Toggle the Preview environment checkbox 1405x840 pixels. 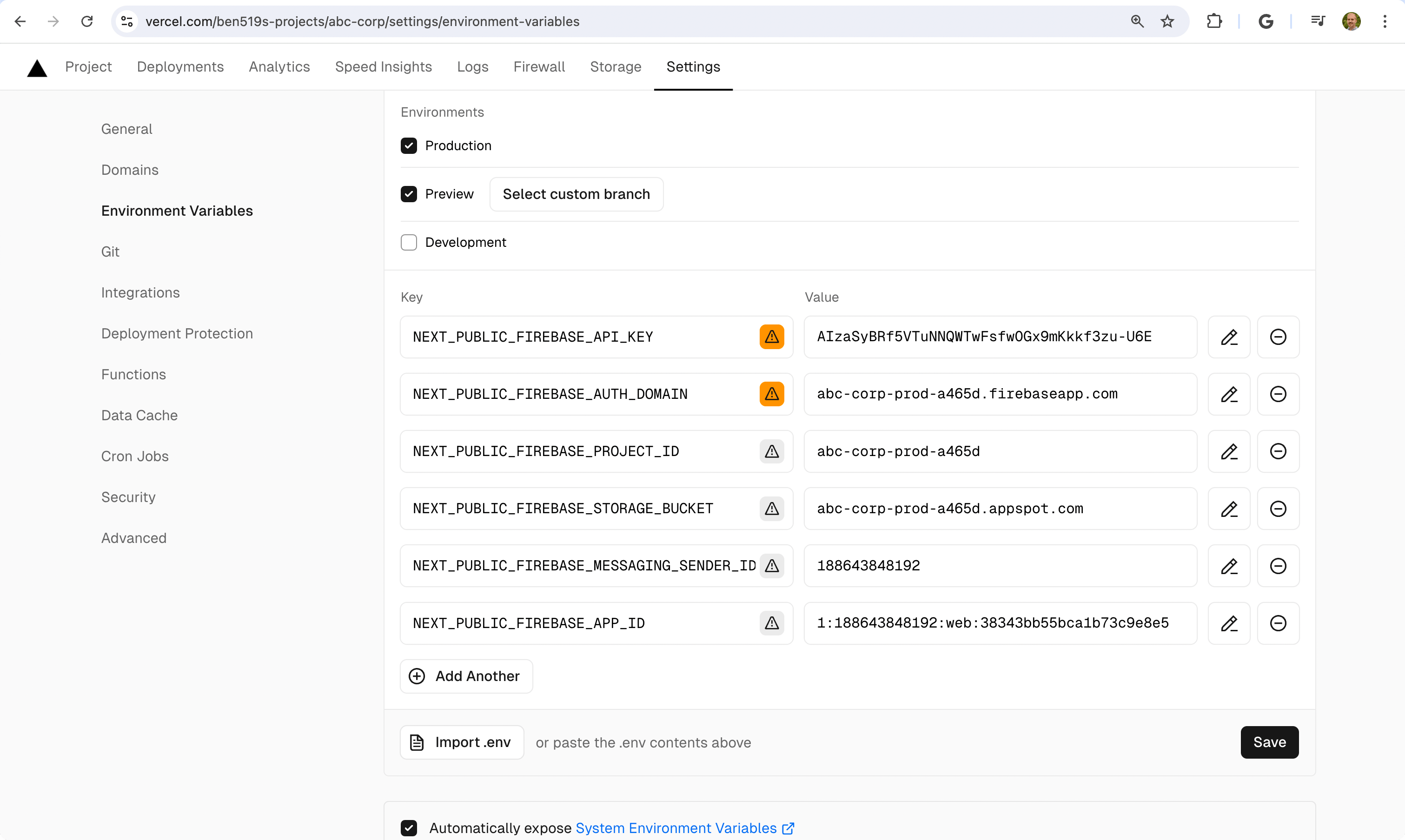pos(409,193)
